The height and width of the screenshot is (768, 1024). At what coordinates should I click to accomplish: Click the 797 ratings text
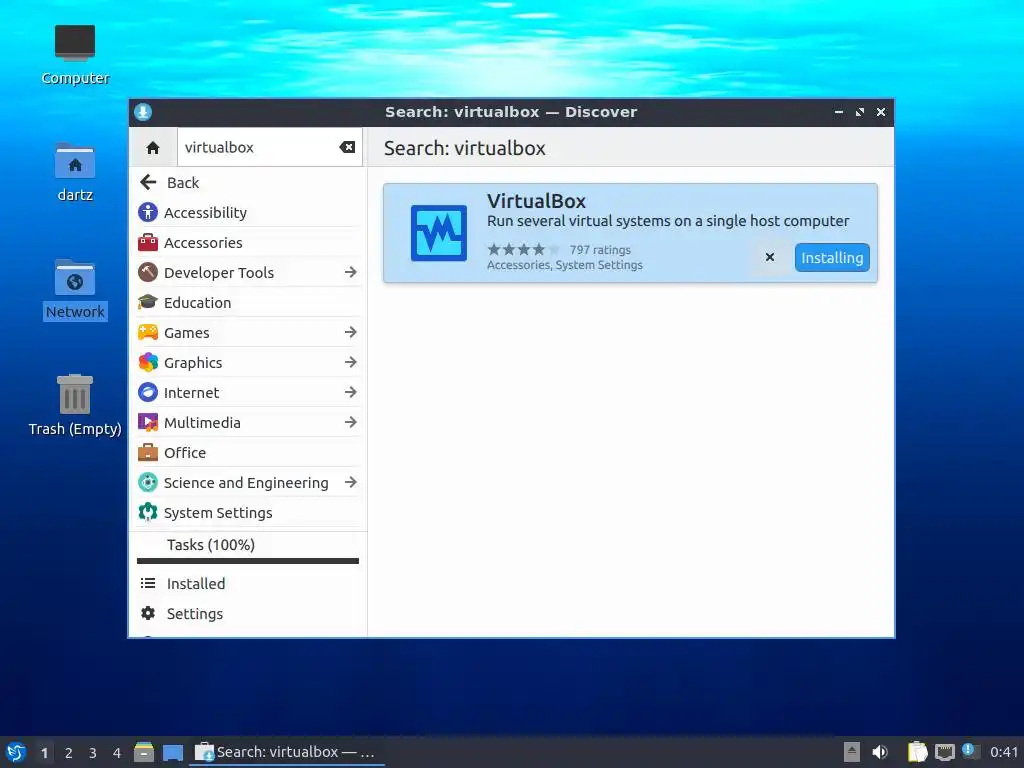tap(600, 250)
